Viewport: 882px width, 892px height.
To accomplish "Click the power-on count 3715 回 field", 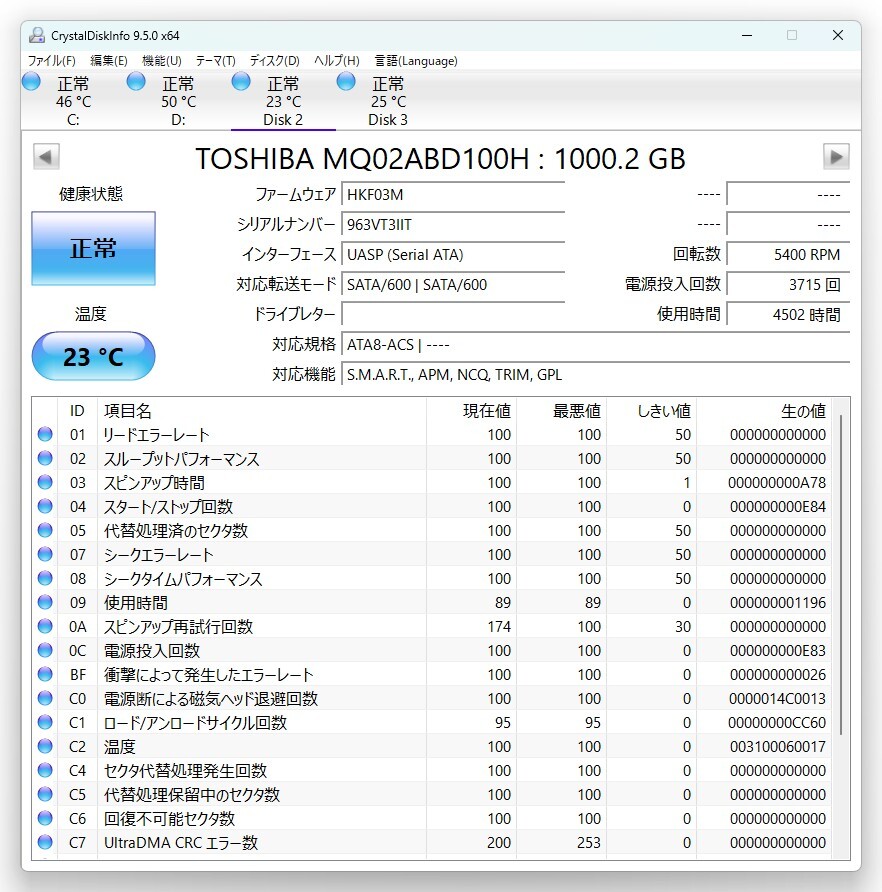I will (x=788, y=284).
